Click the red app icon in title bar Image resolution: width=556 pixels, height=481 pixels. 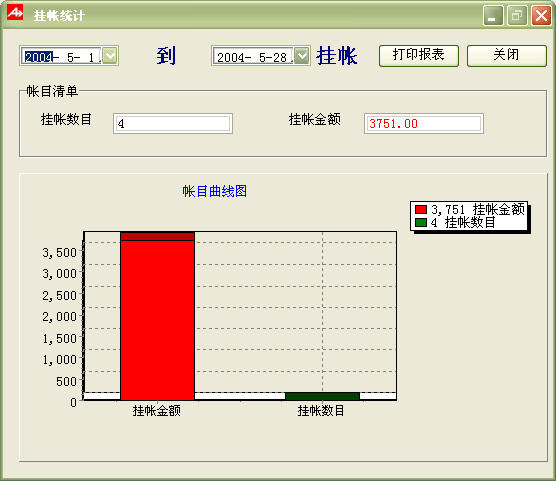point(15,13)
